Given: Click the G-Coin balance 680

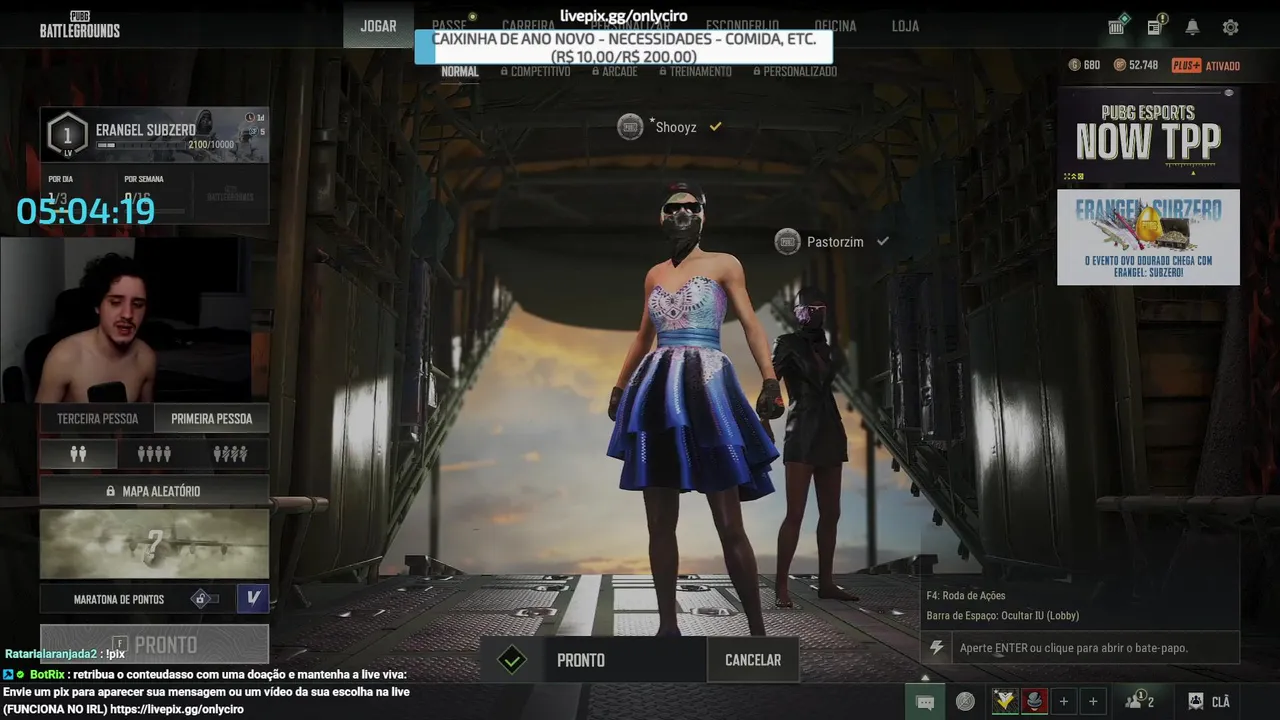Looking at the screenshot, I should 1084,65.
